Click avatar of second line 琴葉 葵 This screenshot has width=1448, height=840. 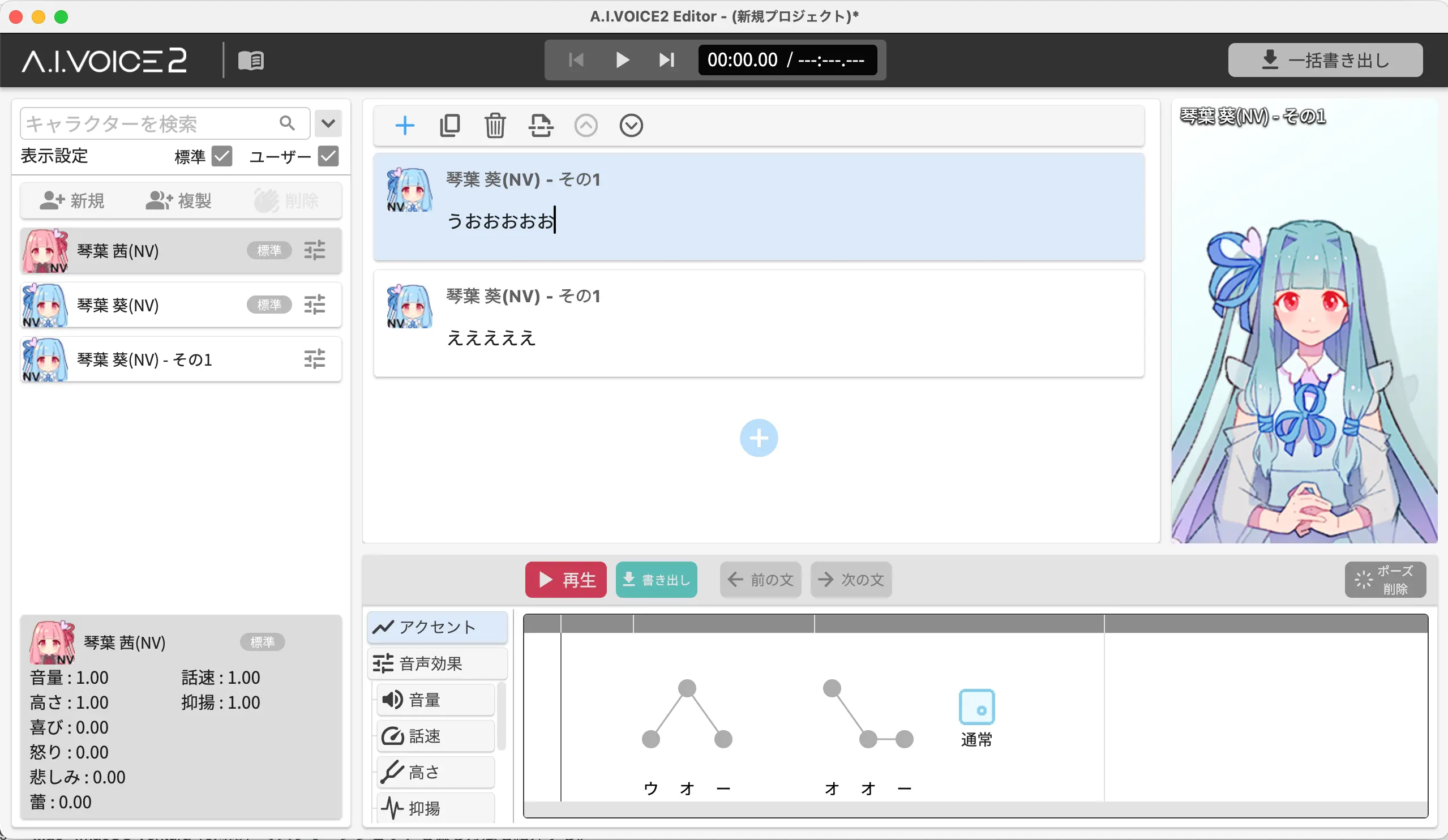(x=409, y=306)
